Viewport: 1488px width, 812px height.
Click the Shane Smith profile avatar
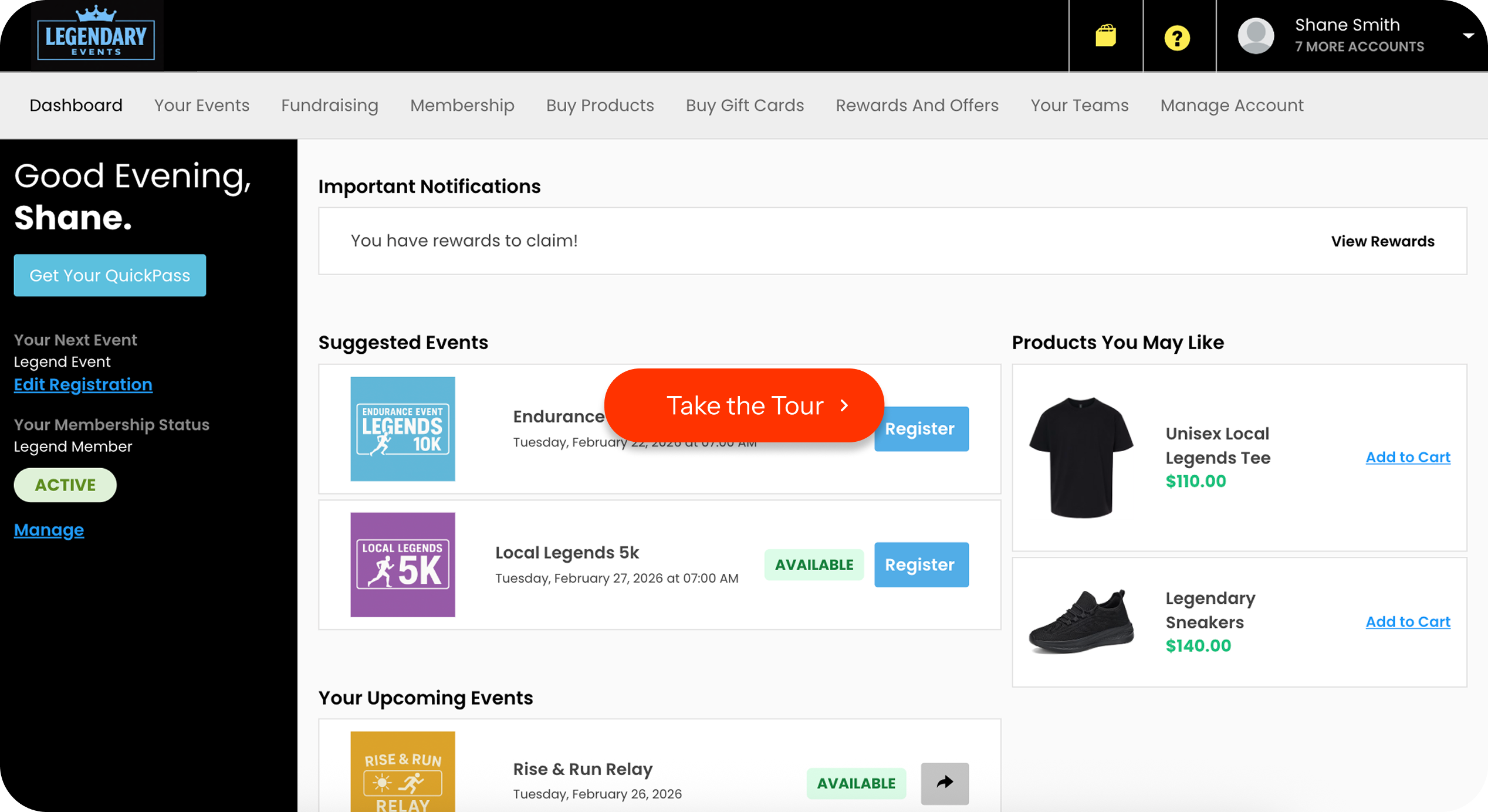click(1256, 36)
